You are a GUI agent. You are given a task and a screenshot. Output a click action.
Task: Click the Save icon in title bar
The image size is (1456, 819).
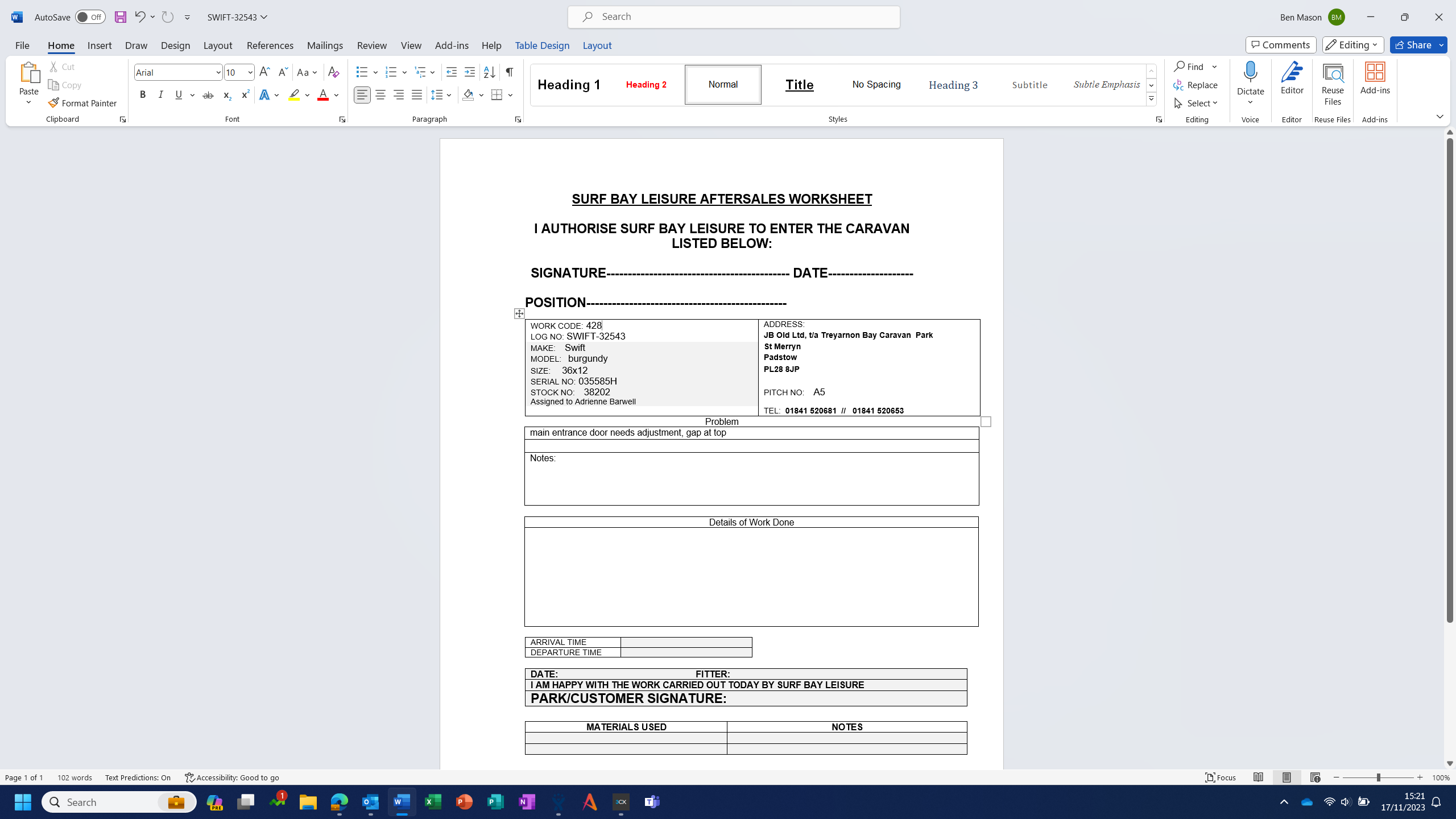(120, 17)
